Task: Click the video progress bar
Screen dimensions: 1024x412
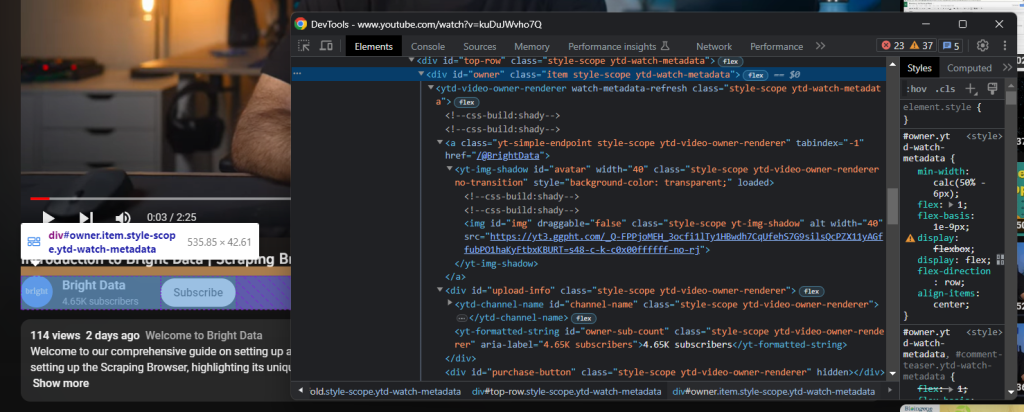Action: coord(150,199)
